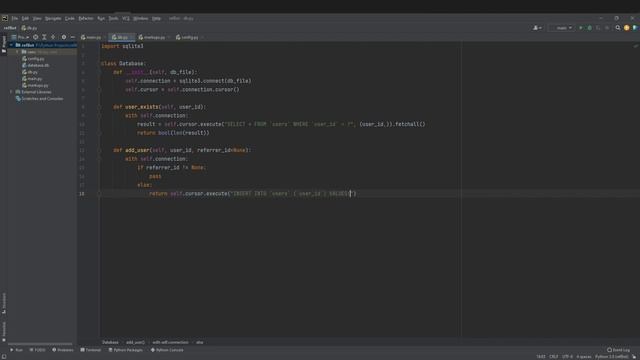Close the config.py editor tab

tap(202, 37)
